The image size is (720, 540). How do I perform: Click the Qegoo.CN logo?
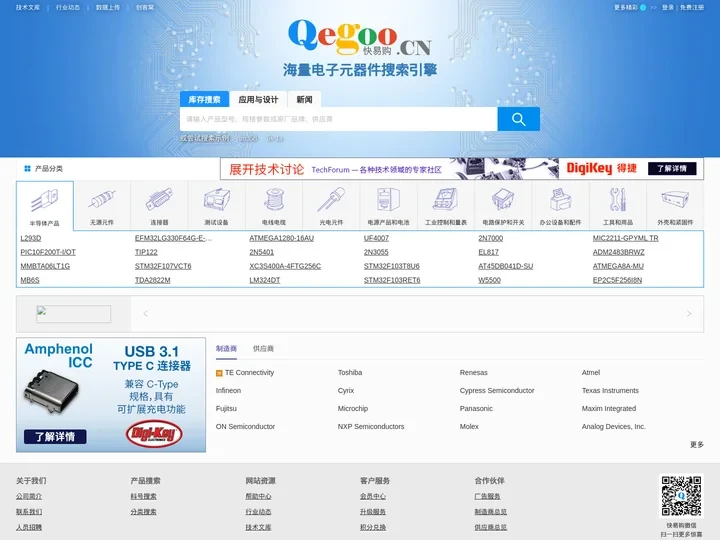tap(360, 38)
